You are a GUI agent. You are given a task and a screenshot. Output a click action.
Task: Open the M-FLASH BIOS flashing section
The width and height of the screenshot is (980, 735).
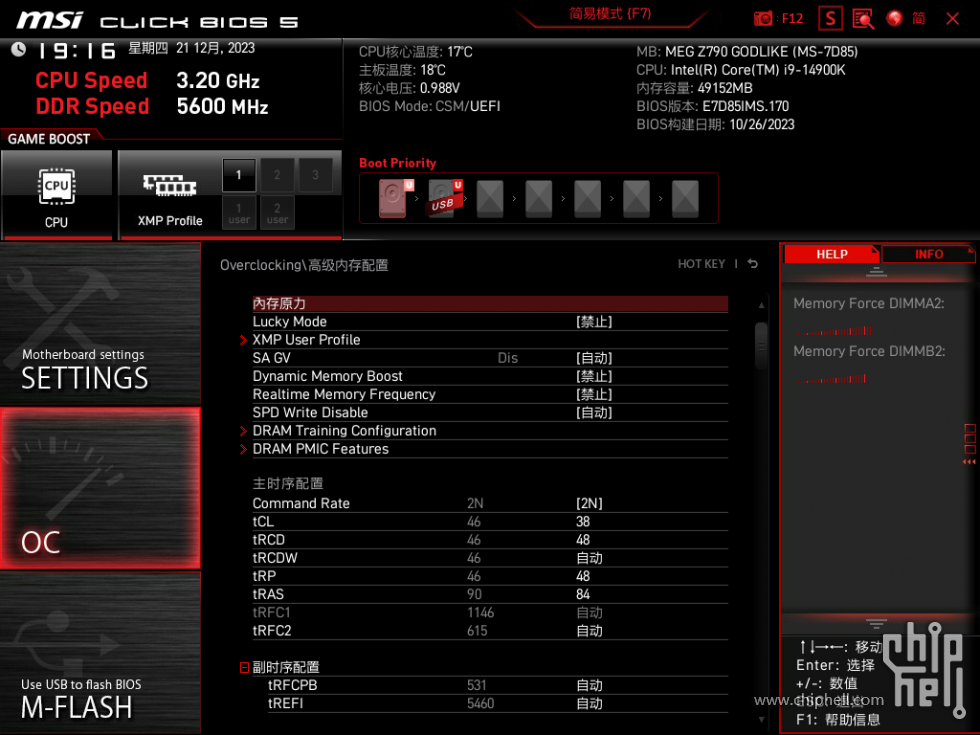click(100, 652)
